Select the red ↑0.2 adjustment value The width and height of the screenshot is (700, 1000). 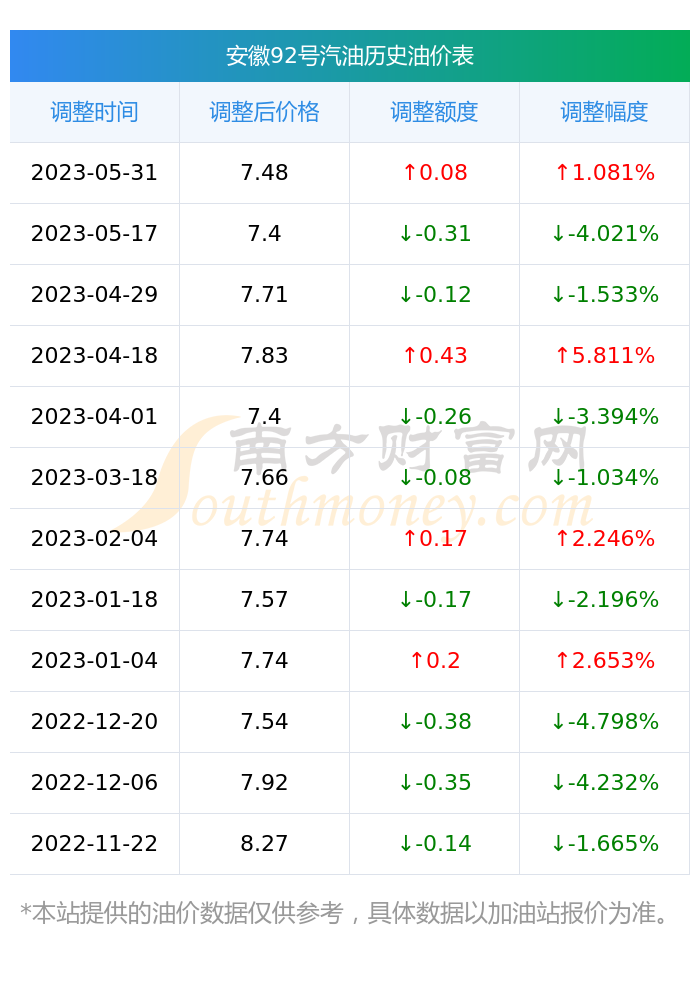point(435,661)
